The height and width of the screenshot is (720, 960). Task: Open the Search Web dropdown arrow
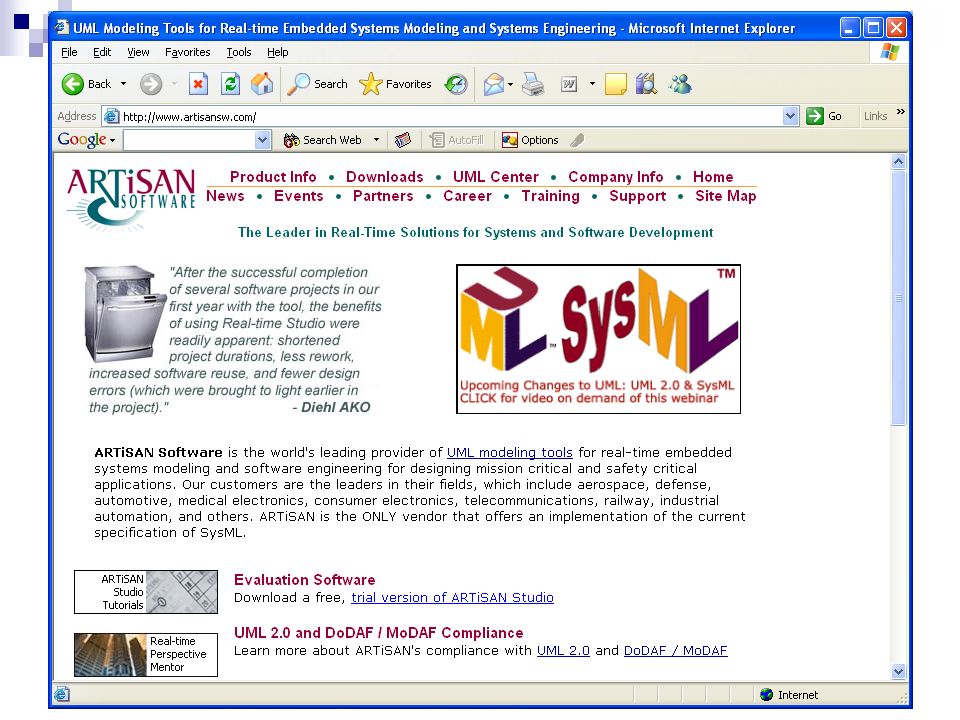pos(377,140)
